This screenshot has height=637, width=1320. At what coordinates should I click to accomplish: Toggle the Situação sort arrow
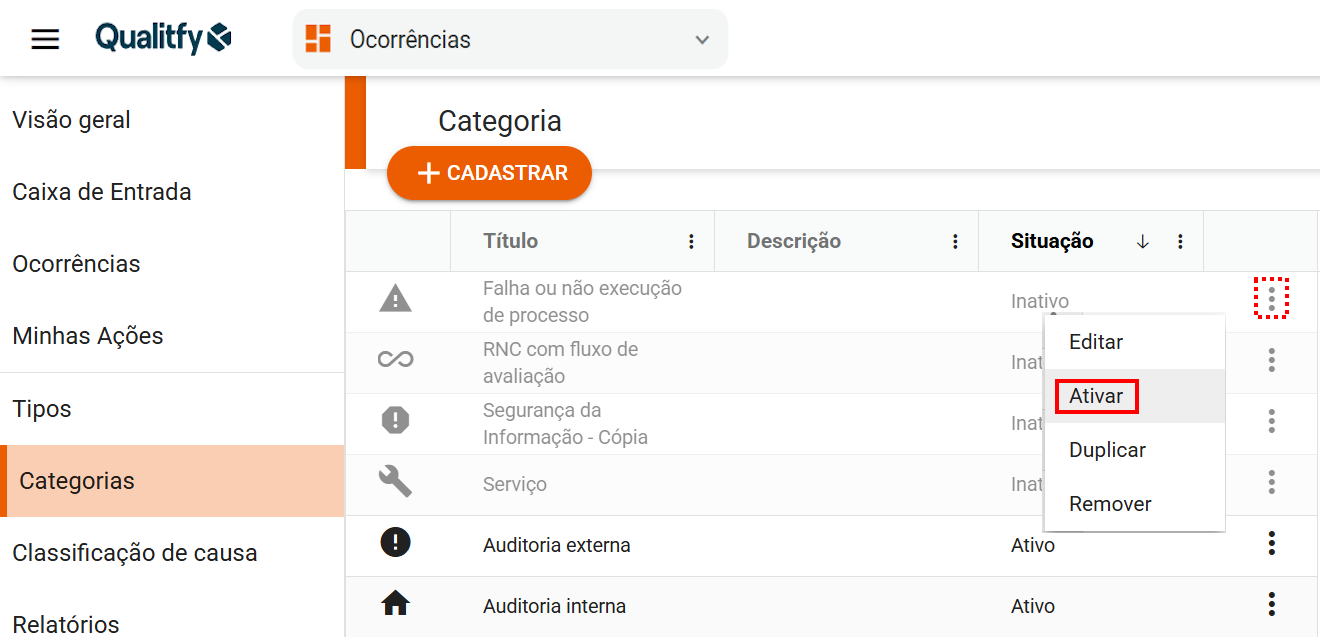(x=1143, y=242)
